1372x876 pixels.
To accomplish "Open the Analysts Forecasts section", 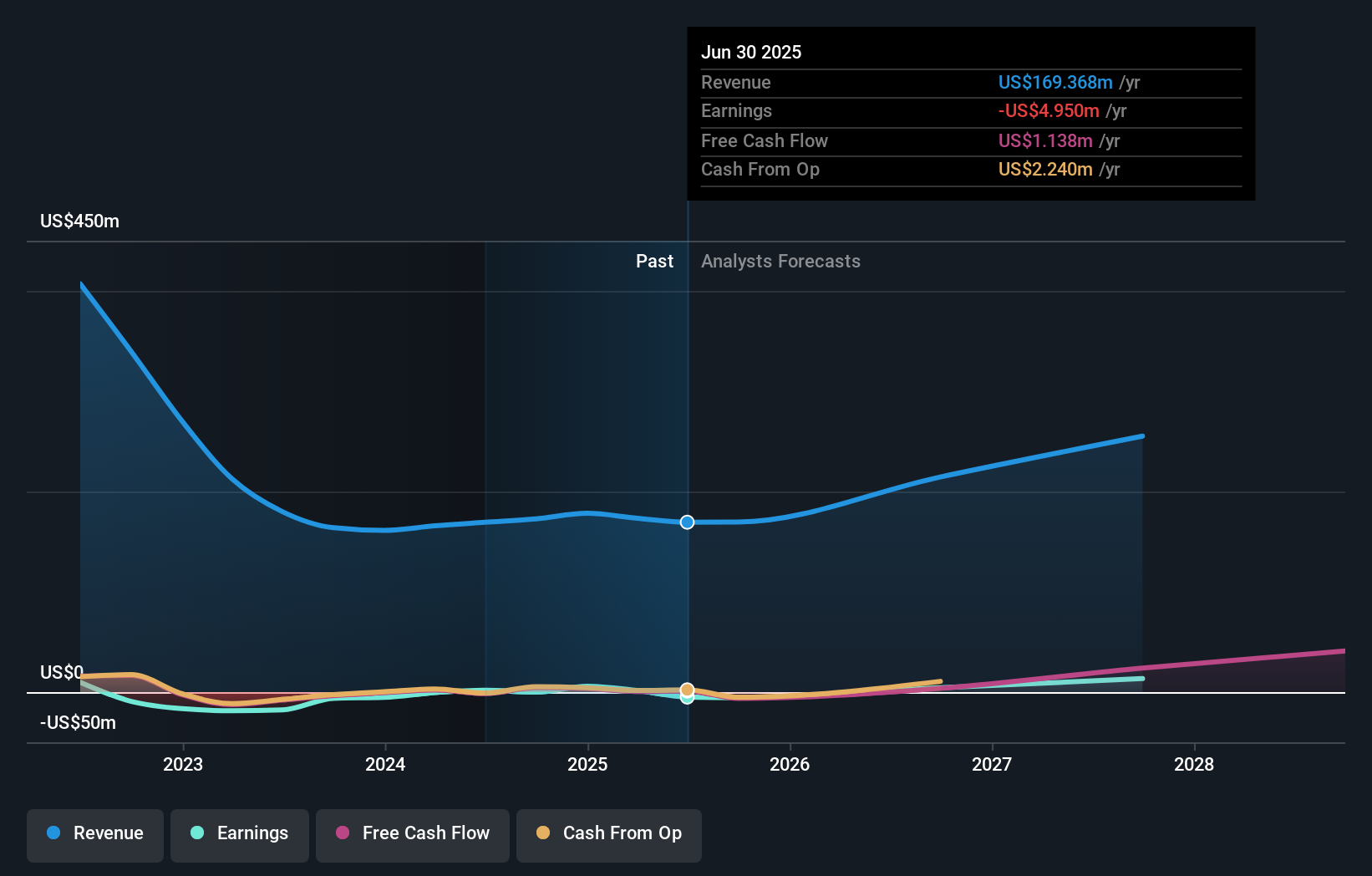I will 780,261.
